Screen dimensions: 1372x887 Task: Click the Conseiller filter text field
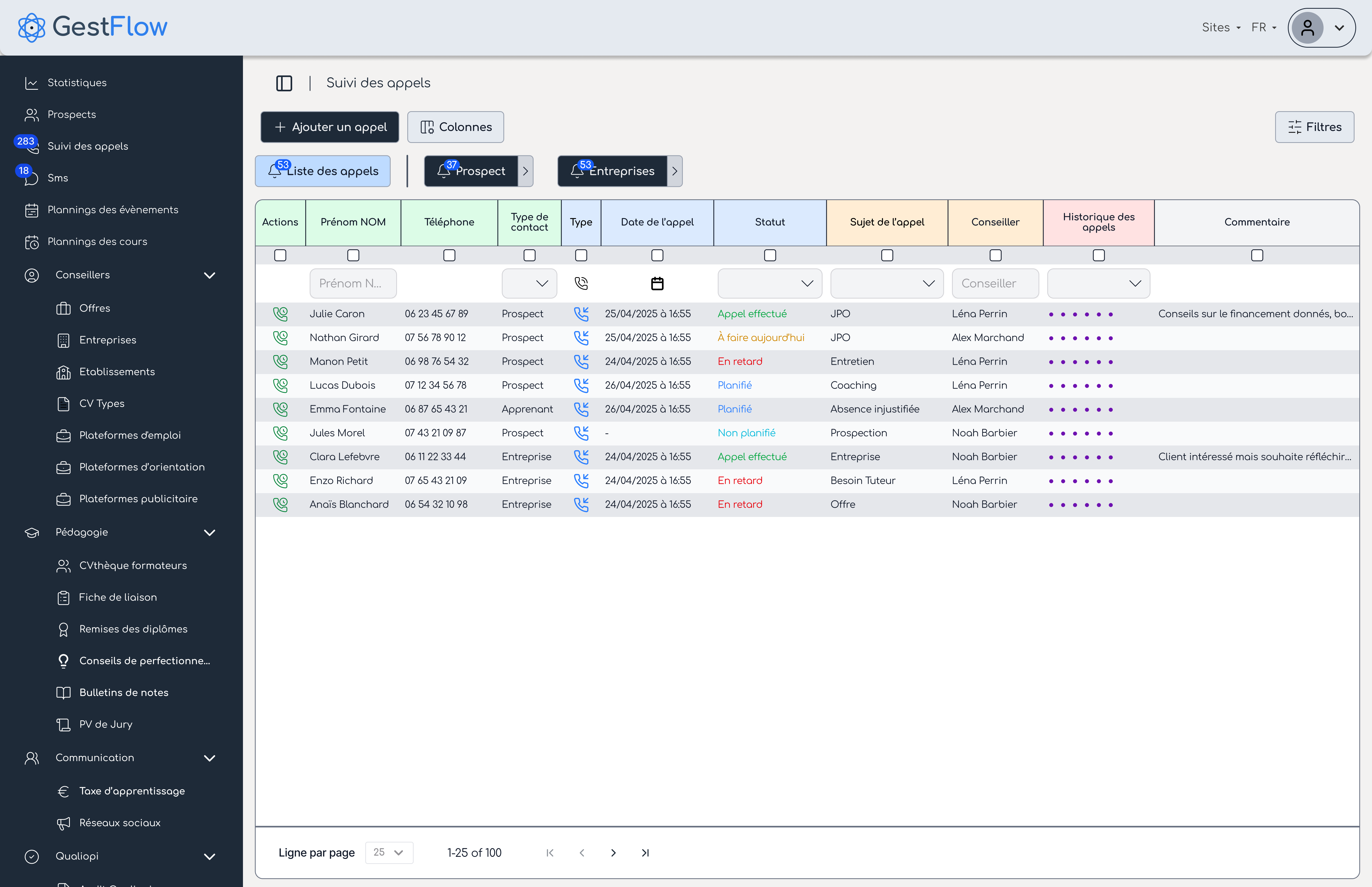(x=995, y=283)
